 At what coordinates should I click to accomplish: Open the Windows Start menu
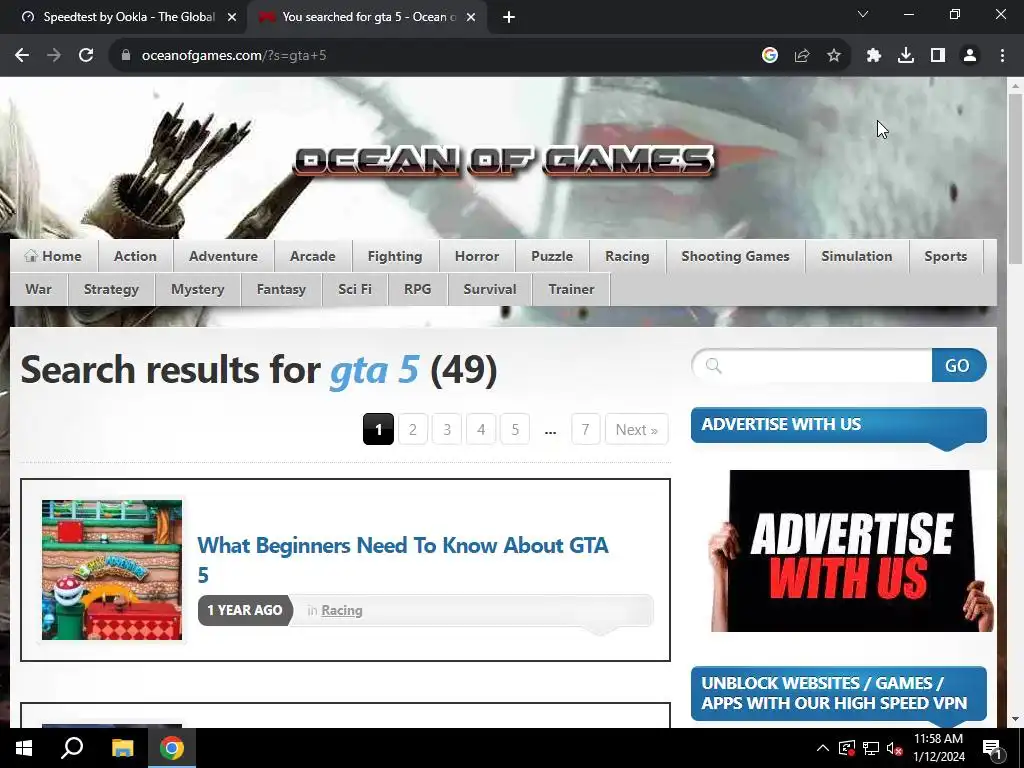coord(24,748)
